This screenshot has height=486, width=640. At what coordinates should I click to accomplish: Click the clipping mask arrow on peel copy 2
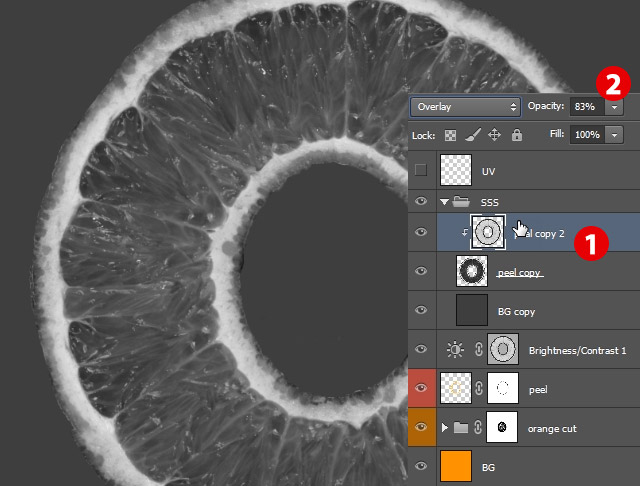tap(464, 233)
